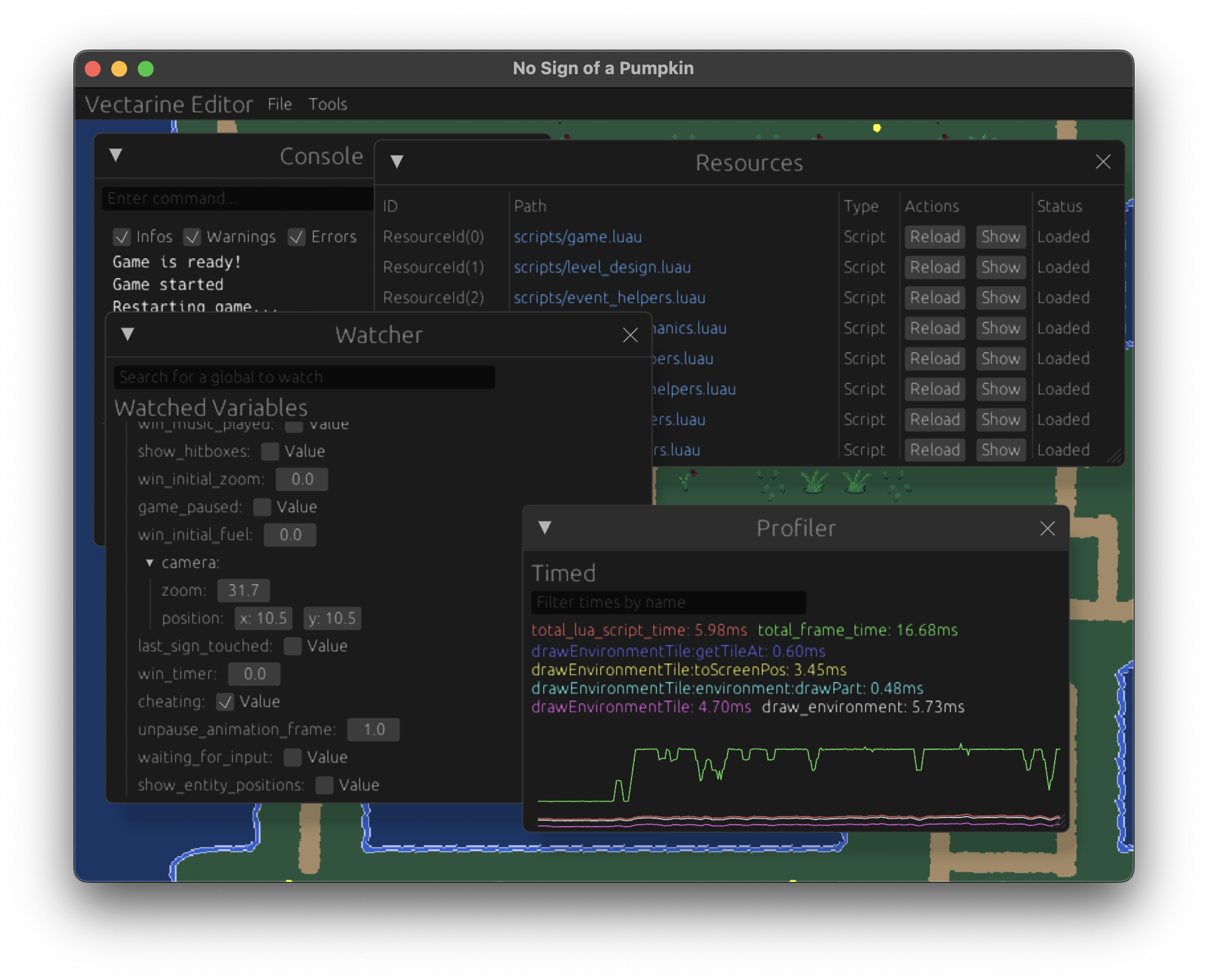
Task: Click the Search for a global field
Action: pos(304,377)
